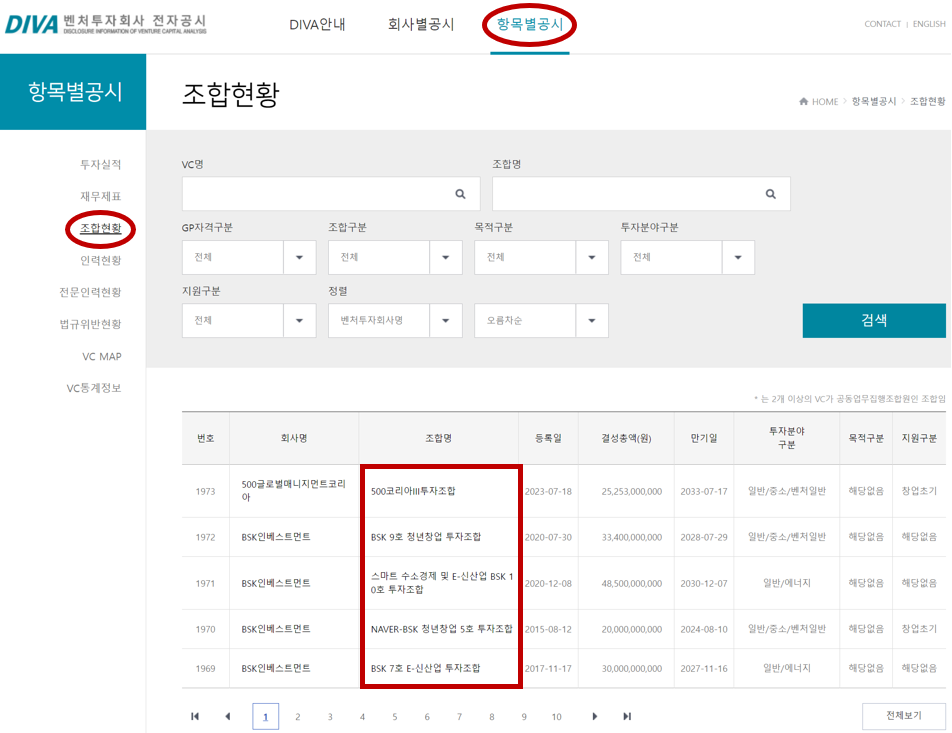Go to previous page arrow
This screenshot has width=952, height=733.
coord(228,716)
